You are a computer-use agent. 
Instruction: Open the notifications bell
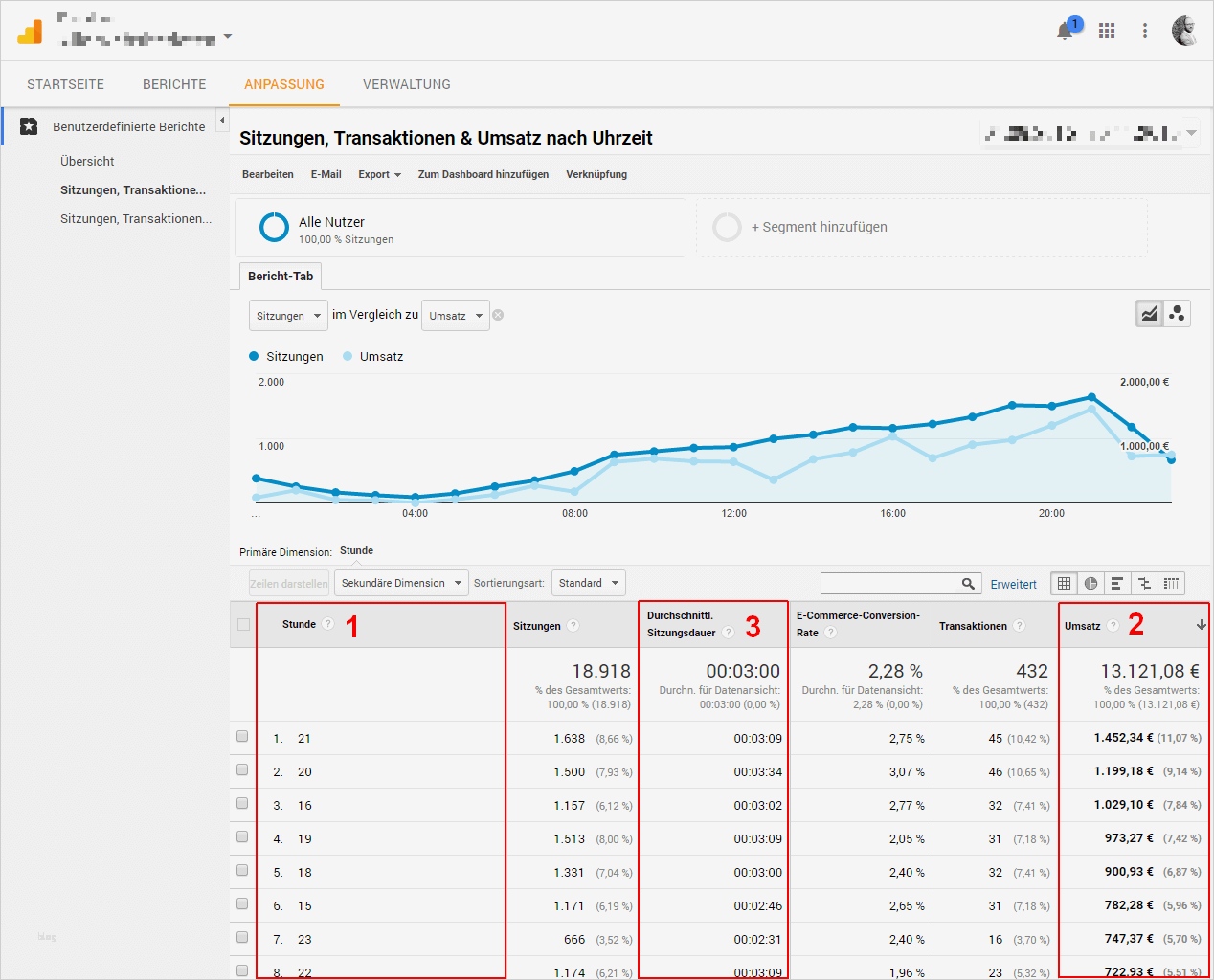pos(1066,31)
